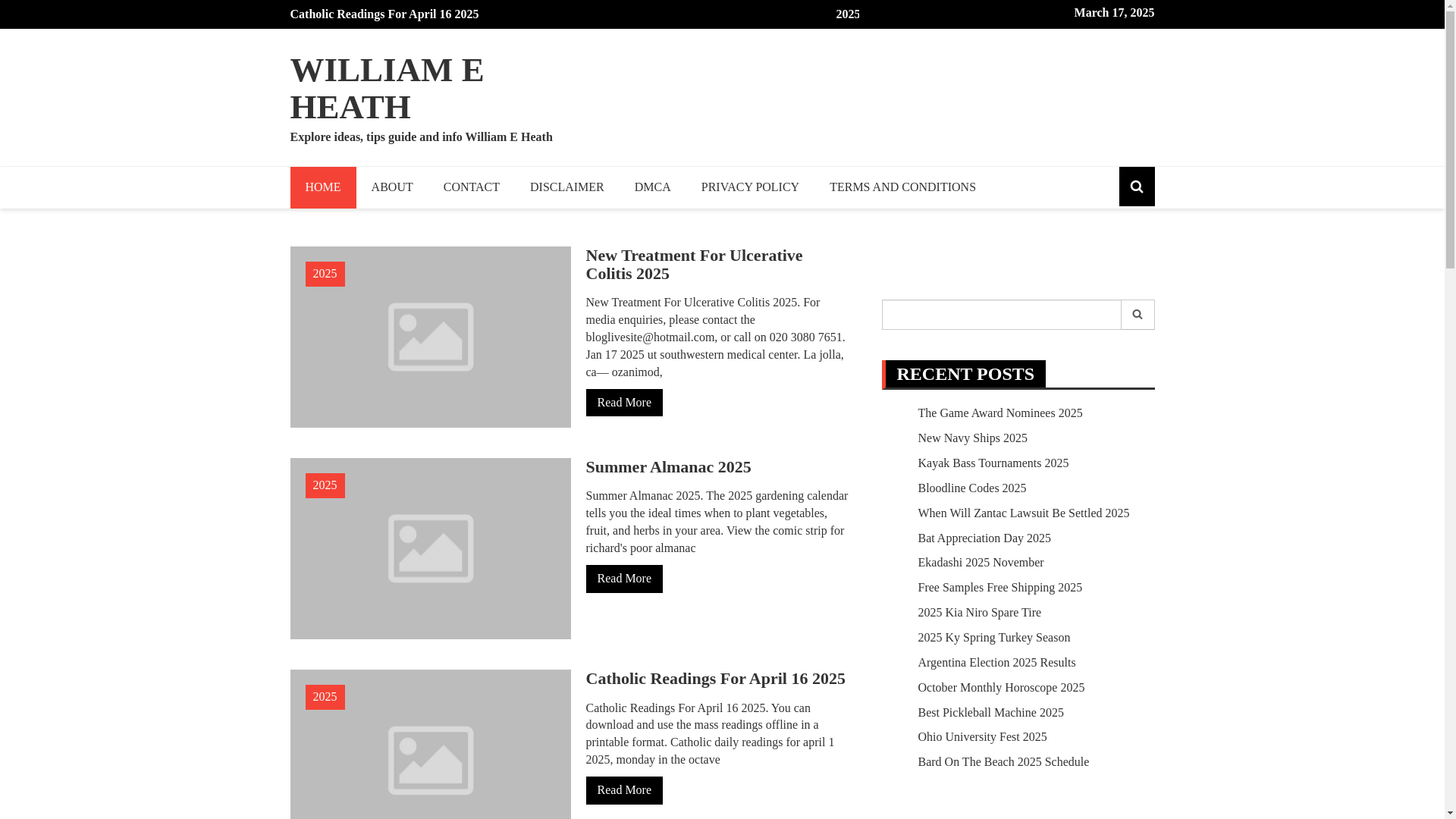This screenshot has height=819, width=1456.
Task: Open the DMCA page
Action: [652, 187]
